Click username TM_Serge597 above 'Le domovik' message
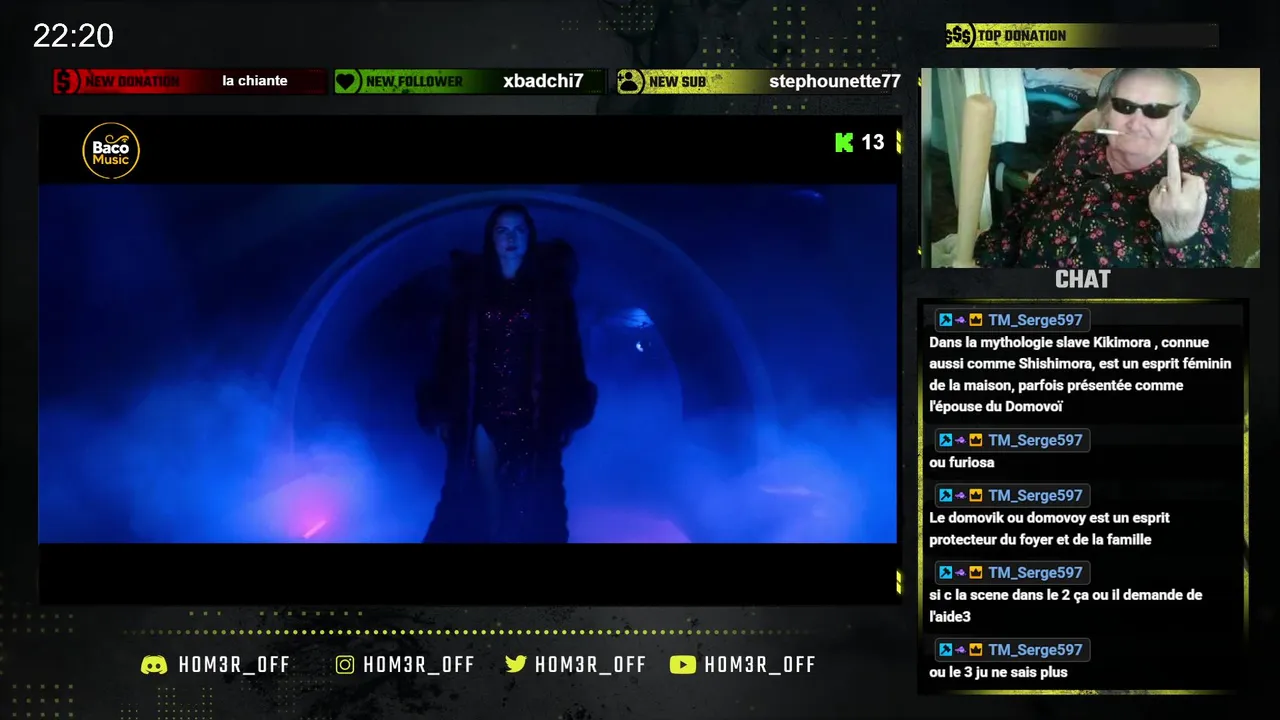1280x720 pixels. tap(1035, 495)
